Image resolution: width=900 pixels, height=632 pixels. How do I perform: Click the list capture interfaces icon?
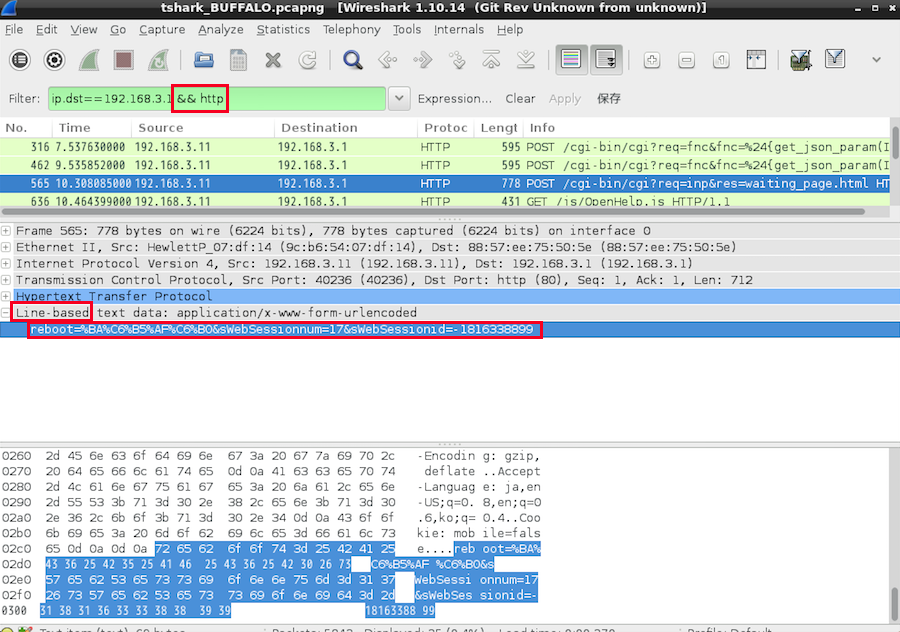[x=20, y=60]
